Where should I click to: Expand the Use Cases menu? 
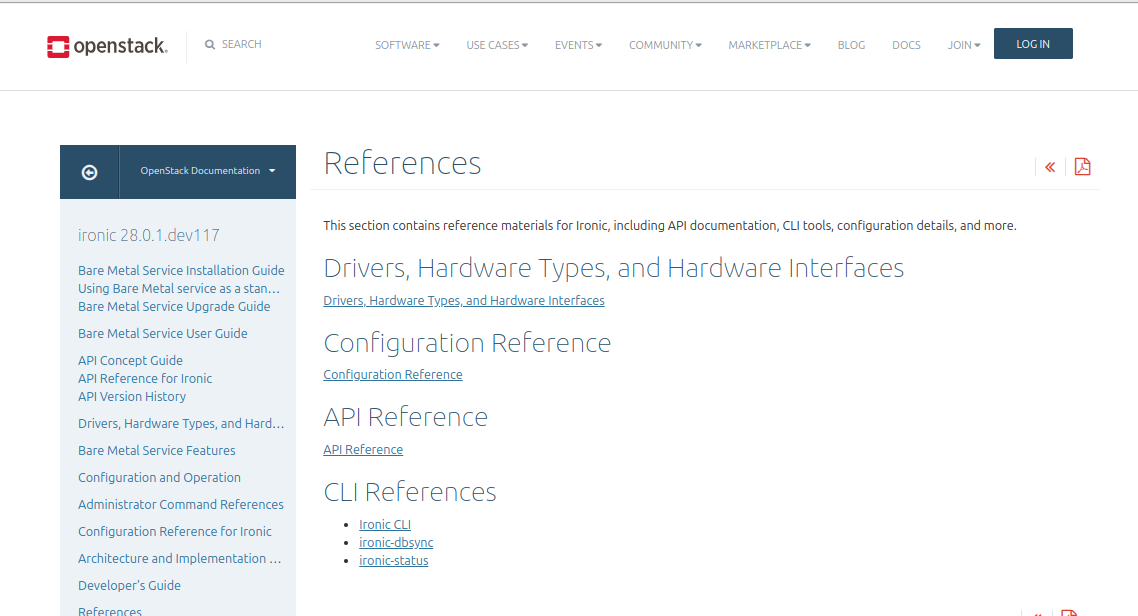click(497, 45)
